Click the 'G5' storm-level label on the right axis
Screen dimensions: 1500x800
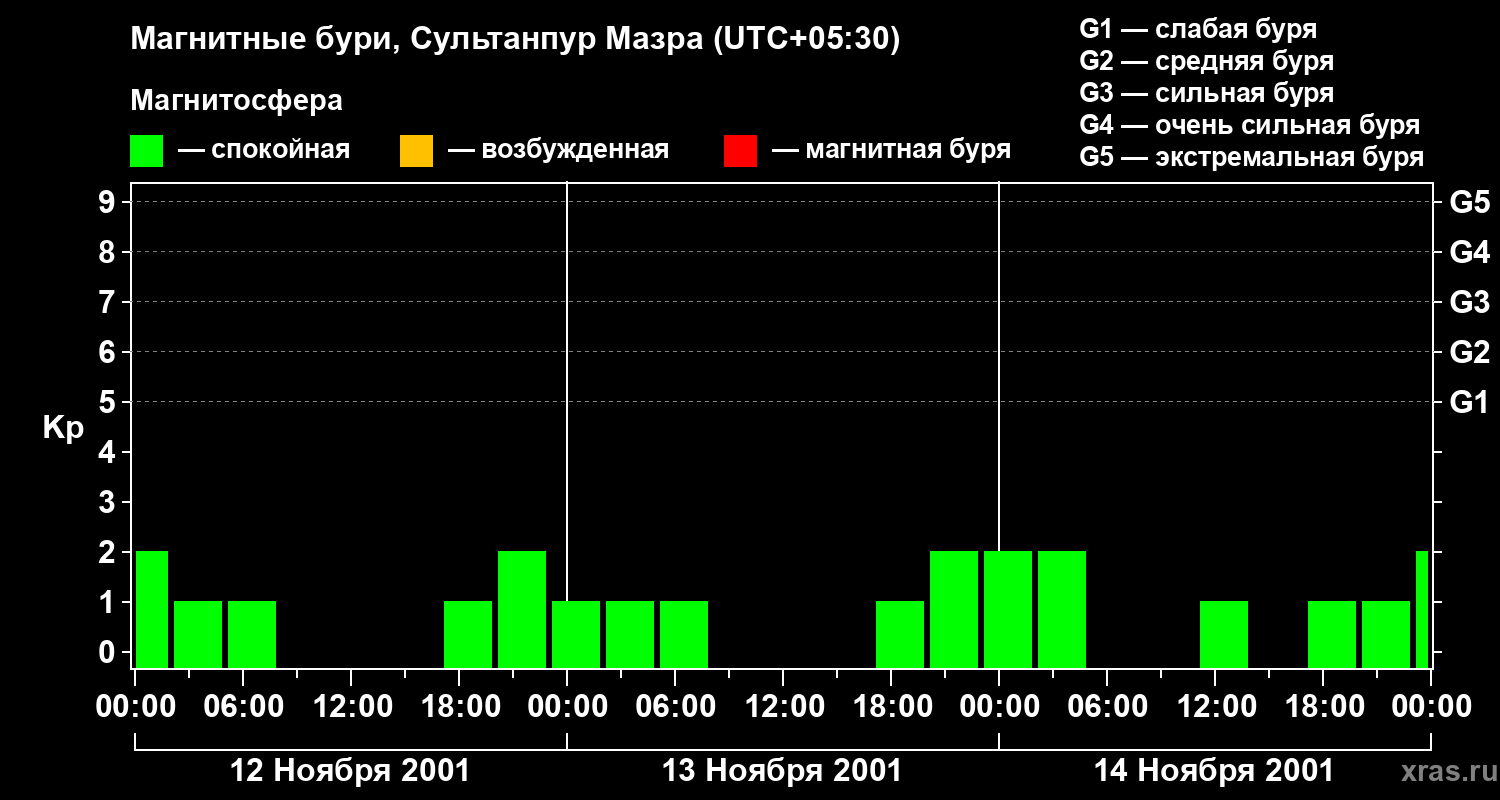(x=1470, y=202)
